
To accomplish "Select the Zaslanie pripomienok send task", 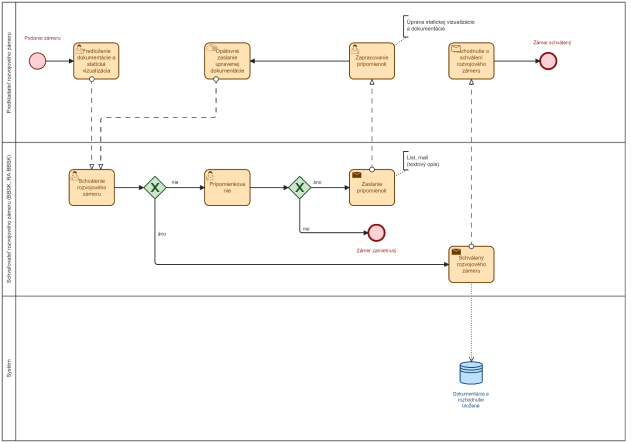I will click(x=372, y=188).
